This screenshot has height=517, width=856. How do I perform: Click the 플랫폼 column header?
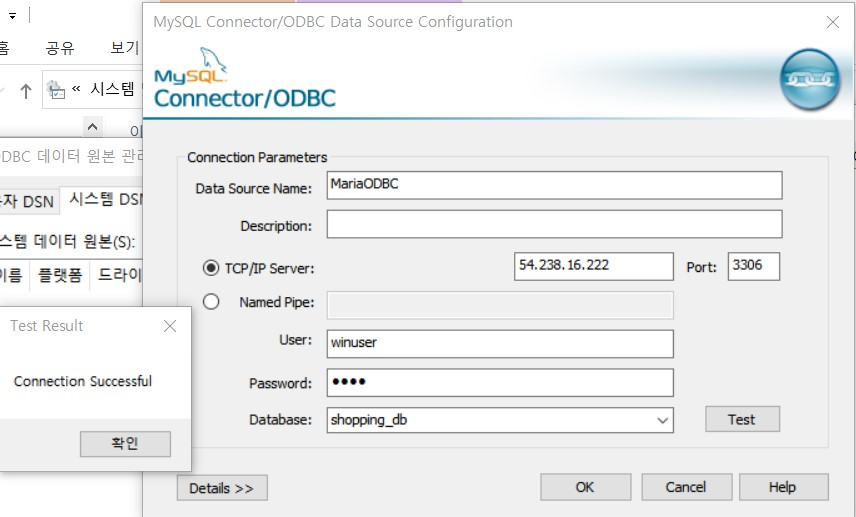click(60, 275)
